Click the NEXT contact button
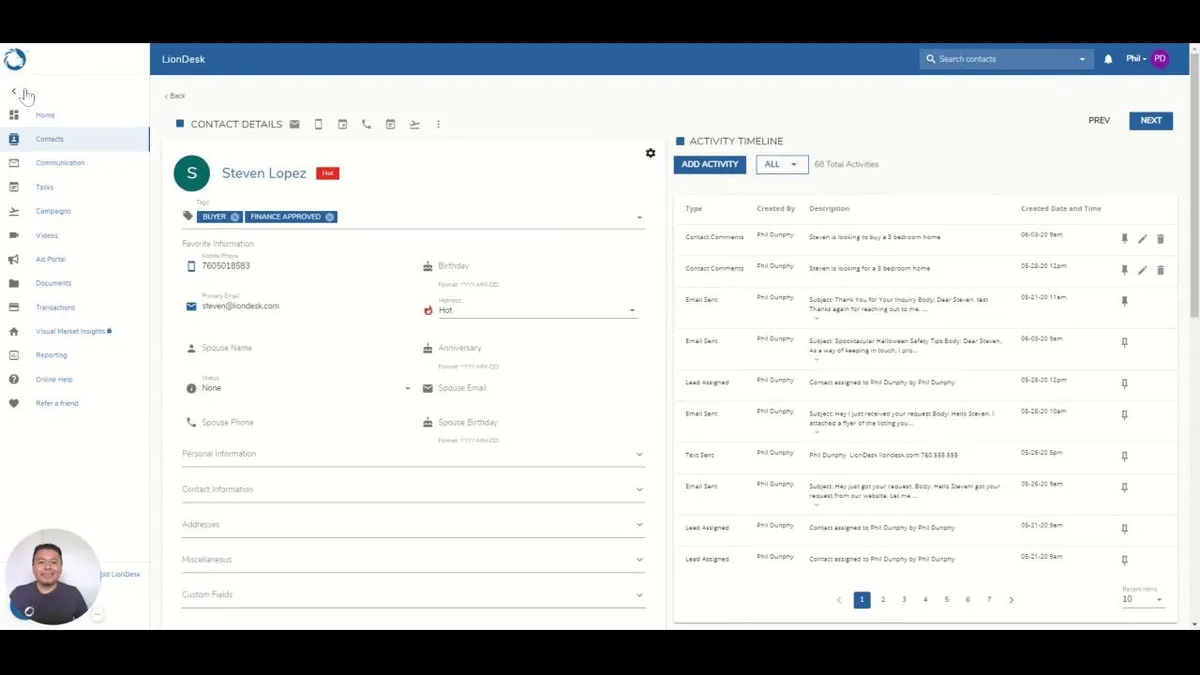 [x=1151, y=120]
